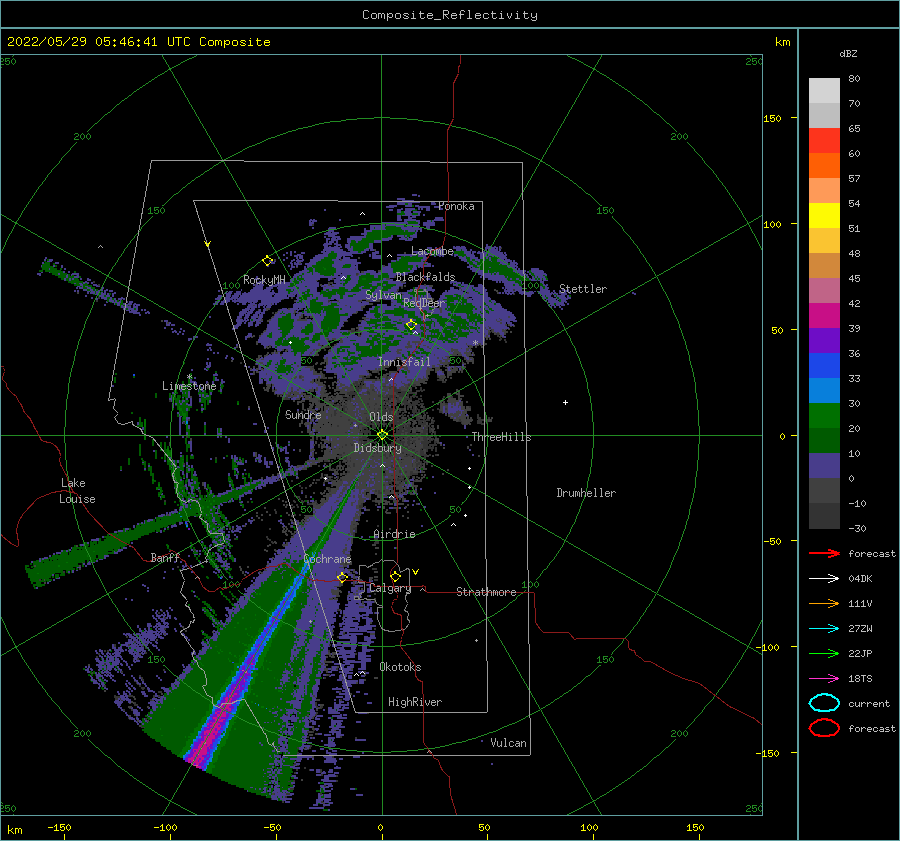Select the 30 dBZ green color swatch
Screen dimensions: 900x841
click(x=824, y=416)
